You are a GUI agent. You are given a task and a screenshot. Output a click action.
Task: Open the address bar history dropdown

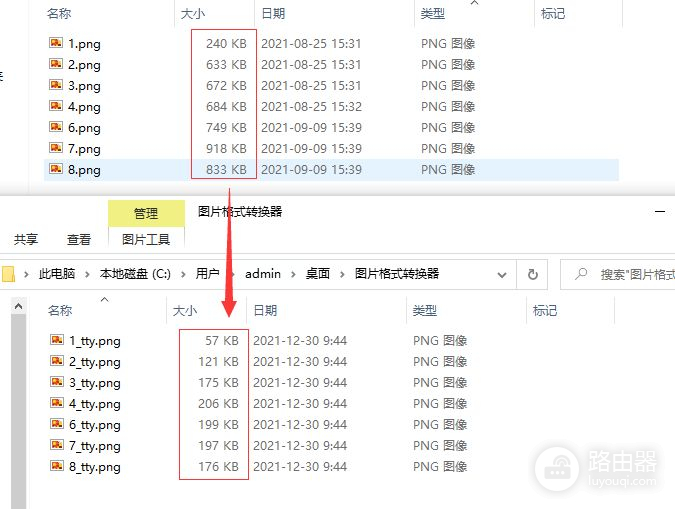click(x=502, y=275)
